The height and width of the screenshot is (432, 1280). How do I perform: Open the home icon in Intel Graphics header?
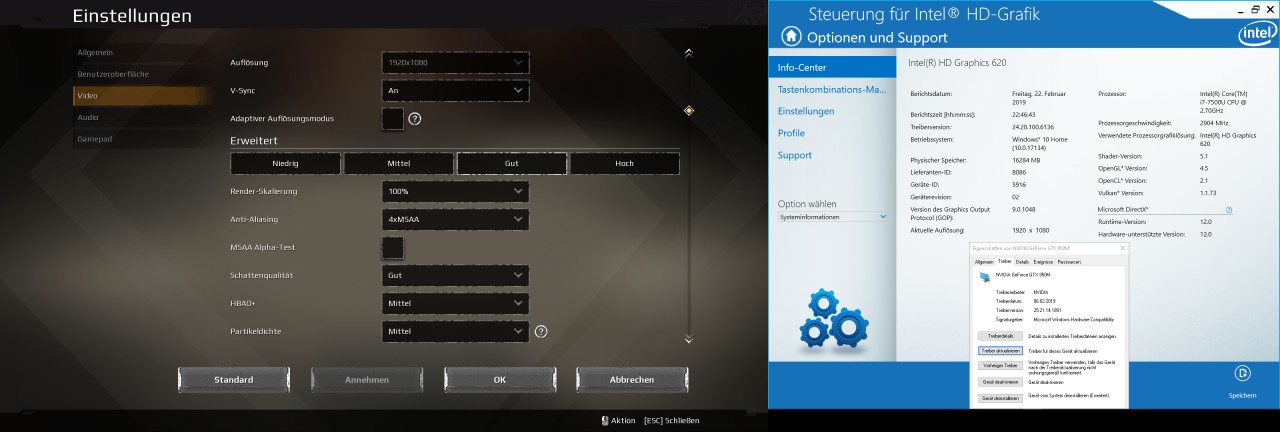point(791,36)
